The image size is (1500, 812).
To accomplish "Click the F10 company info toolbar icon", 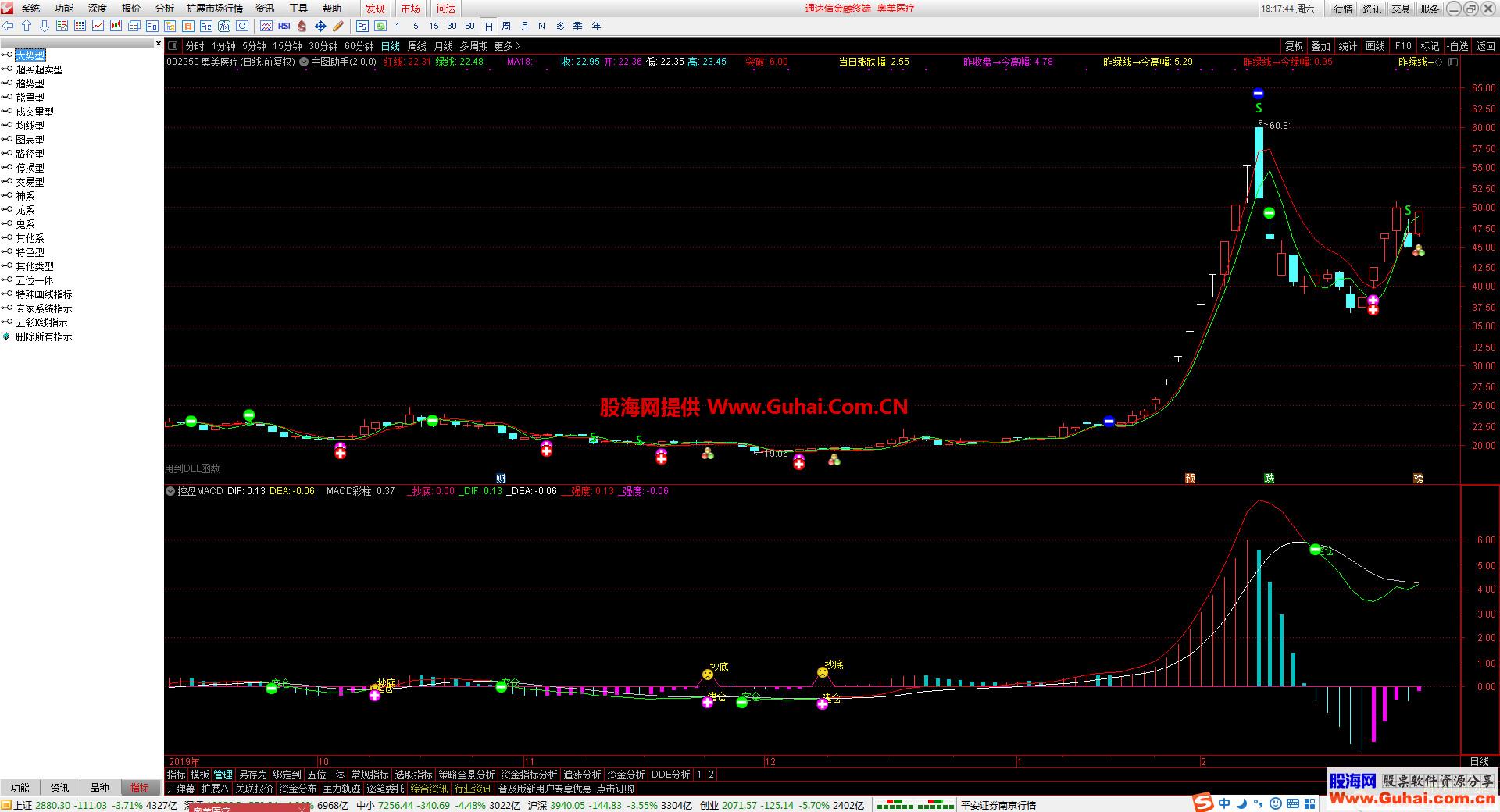I will 152,26.
